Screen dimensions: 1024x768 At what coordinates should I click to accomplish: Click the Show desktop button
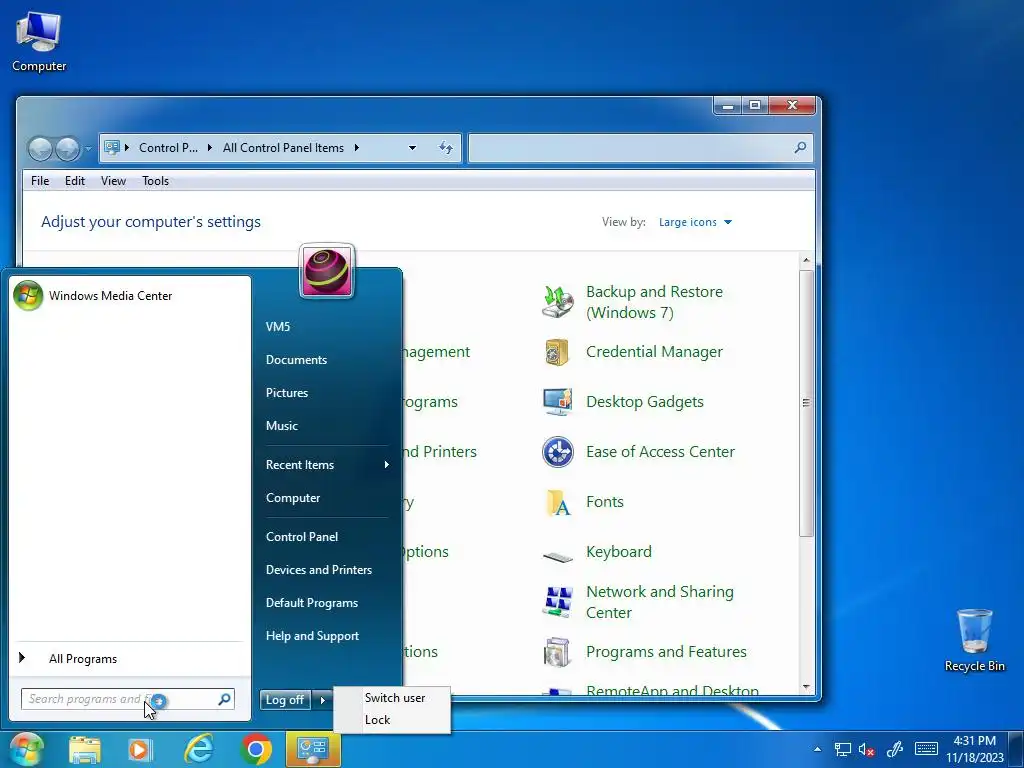point(1017,749)
